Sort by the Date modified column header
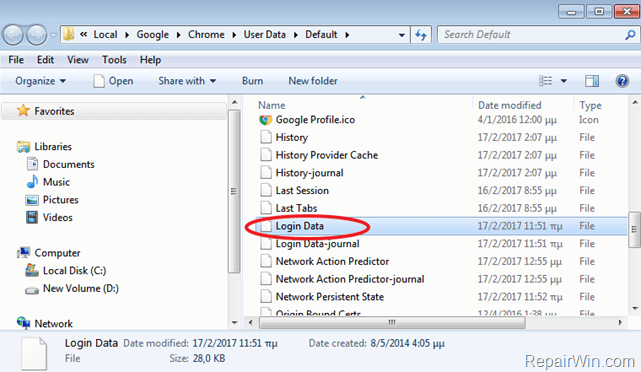The image size is (641, 372). click(510, 105)
